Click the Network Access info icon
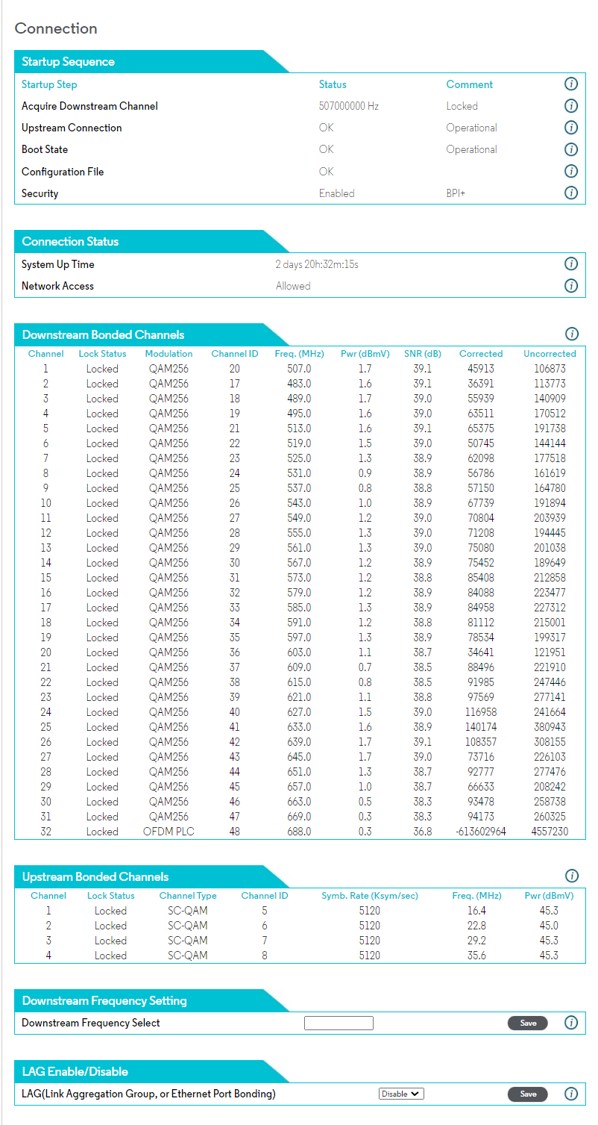 [x=571, y=286]
